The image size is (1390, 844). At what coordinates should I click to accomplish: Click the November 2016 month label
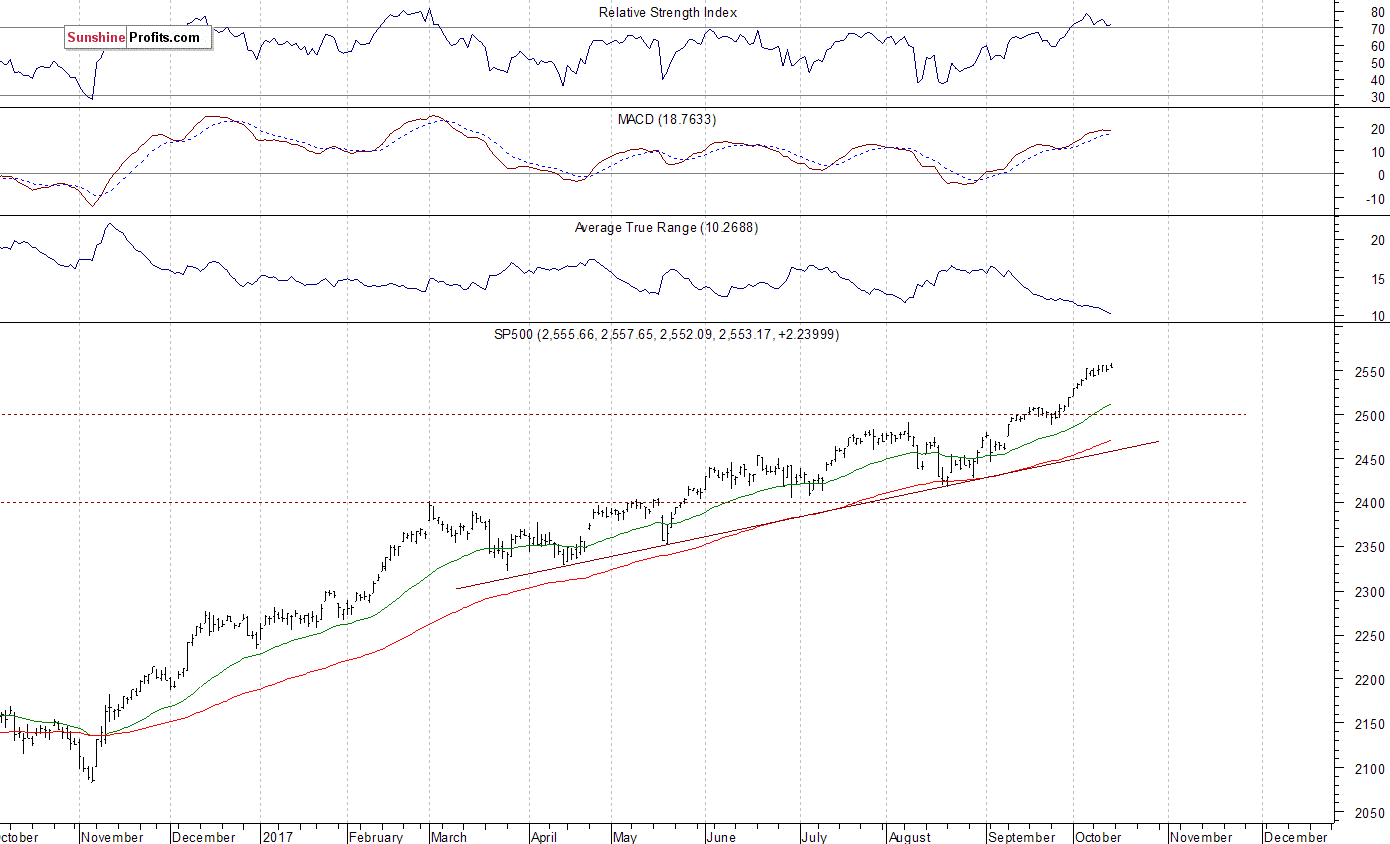113,837
